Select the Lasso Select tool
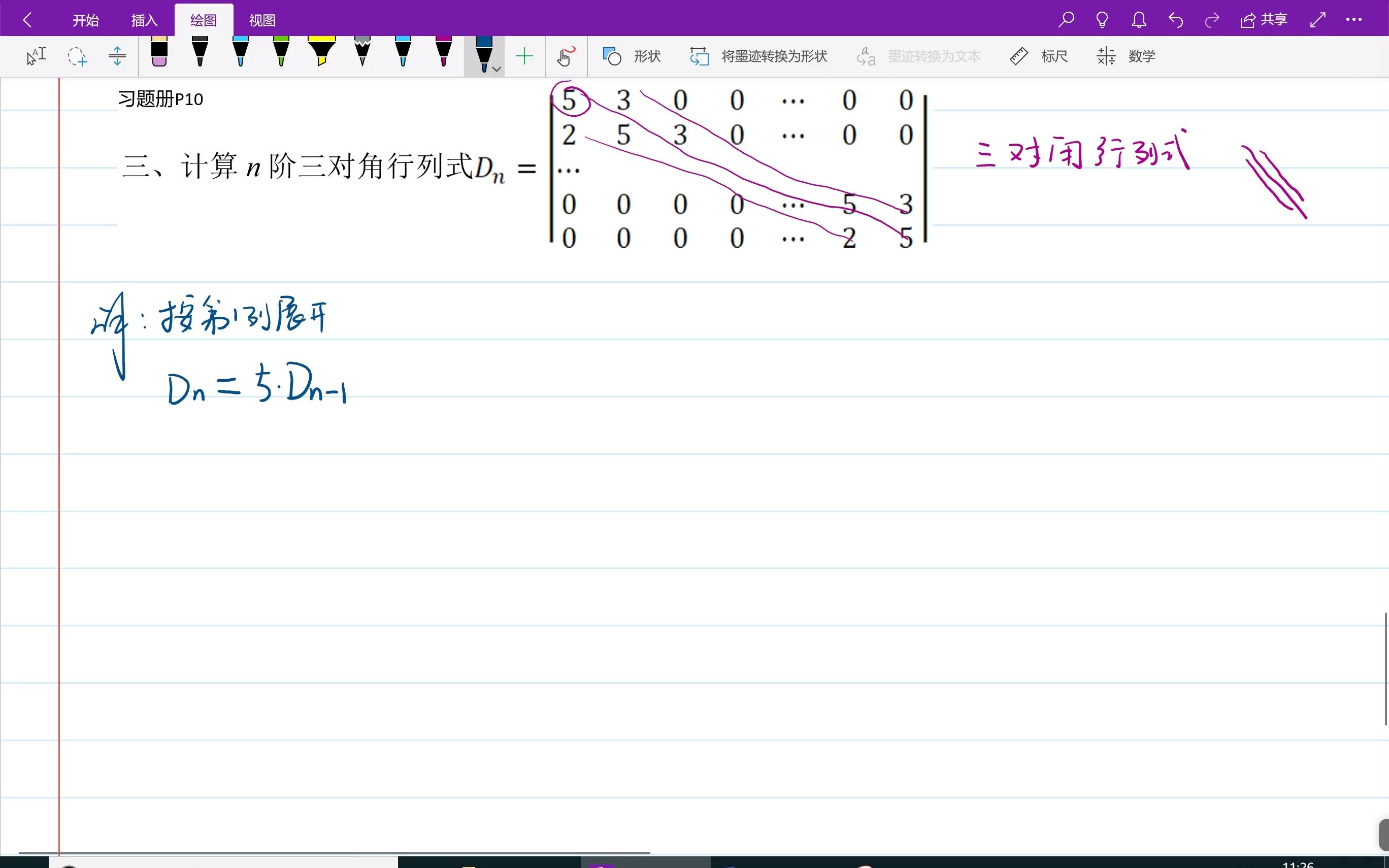Screen dimensions: 1389x868 pos(77,56)
